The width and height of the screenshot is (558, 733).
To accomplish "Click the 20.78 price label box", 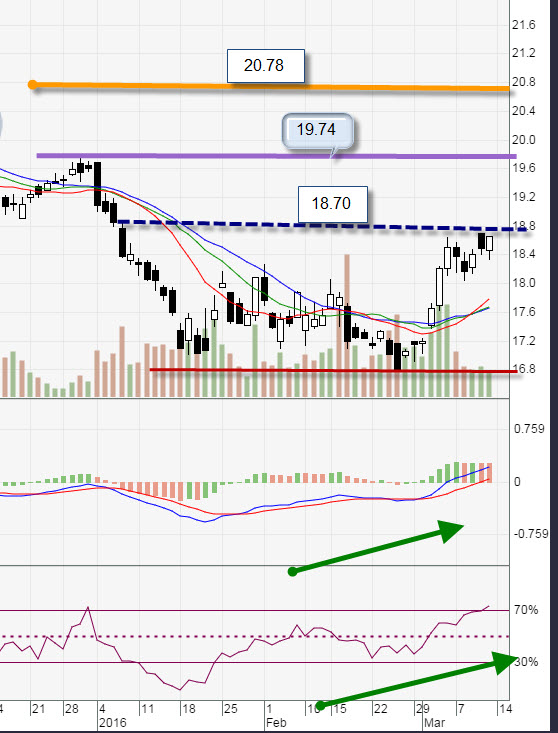I will pos(266,66).
